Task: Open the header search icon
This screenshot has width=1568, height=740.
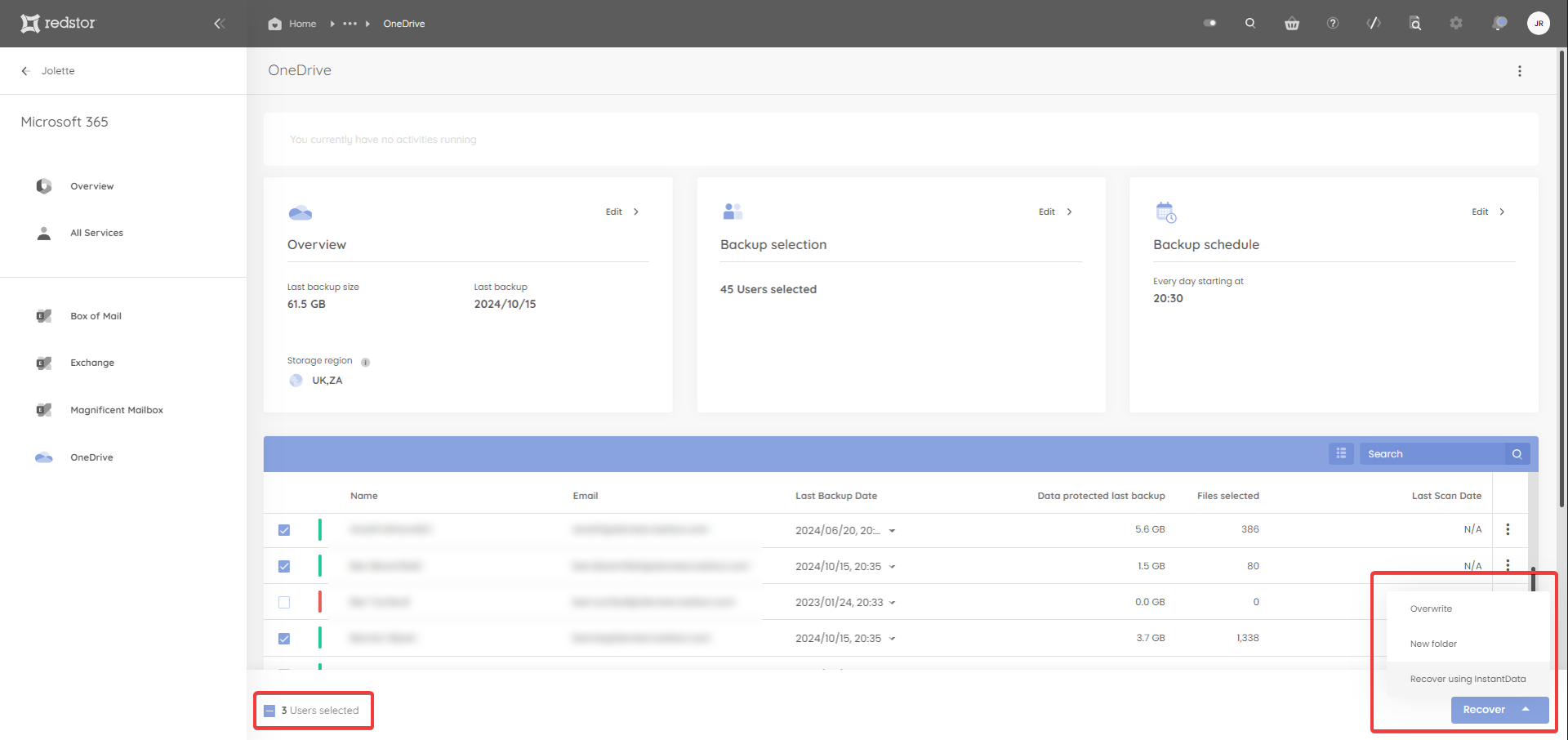Action: [1250, 23]
